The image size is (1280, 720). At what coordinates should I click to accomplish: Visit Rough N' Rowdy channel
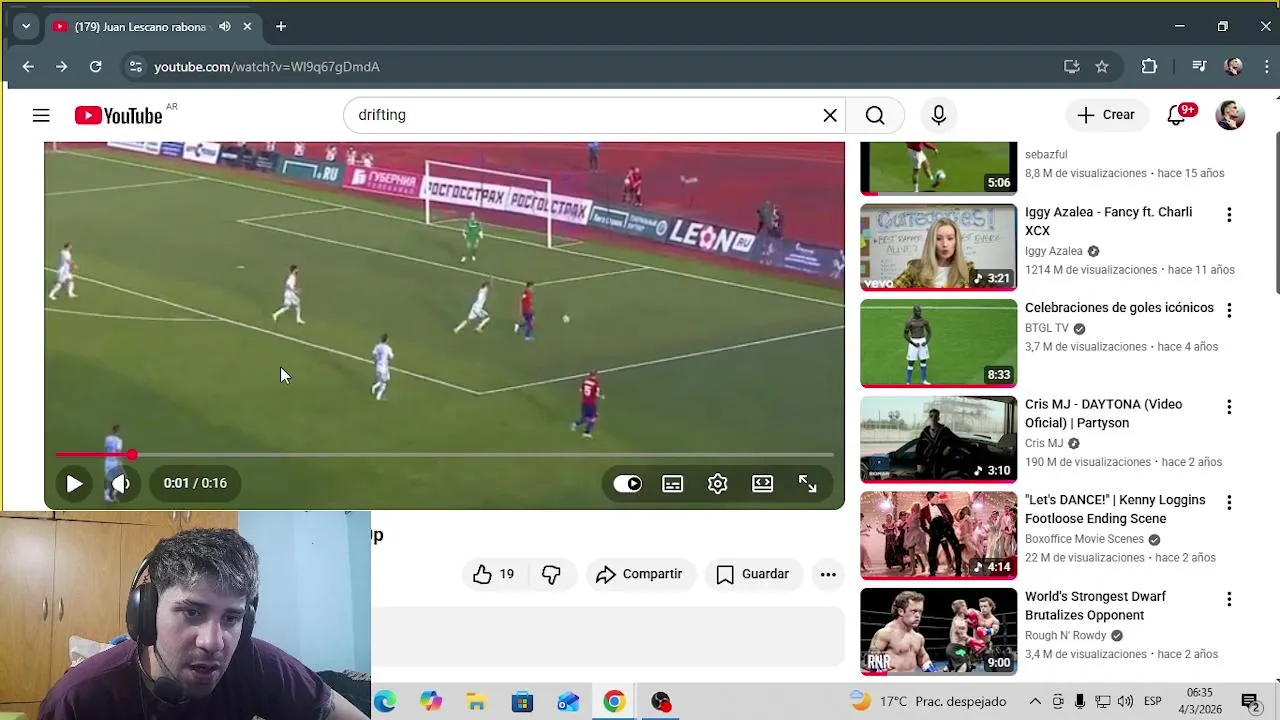(x=1065, y=635)
